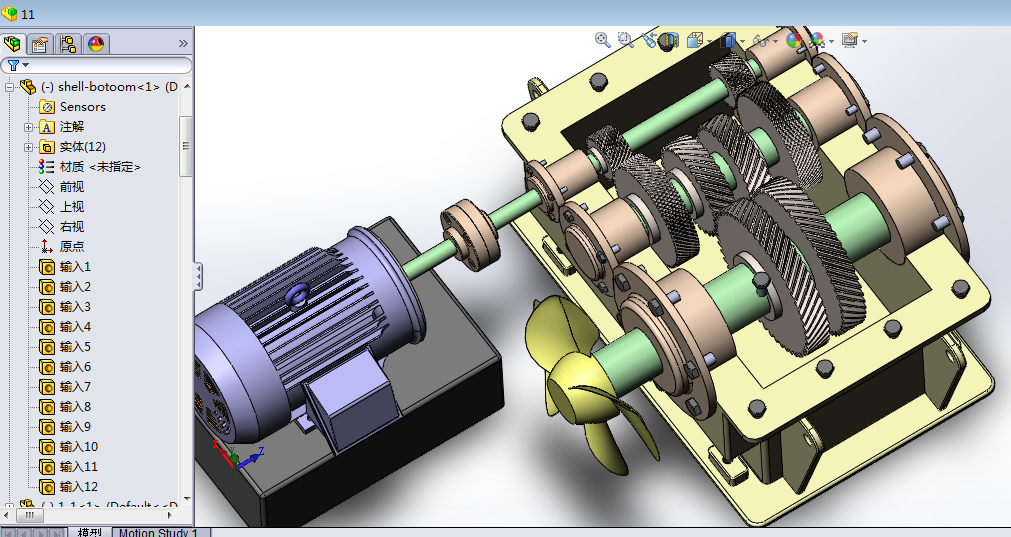Collapse the shell-botoom<1> component node
Image resolution: width=1011 pixels, height=537 pixels.
(9, 87)
